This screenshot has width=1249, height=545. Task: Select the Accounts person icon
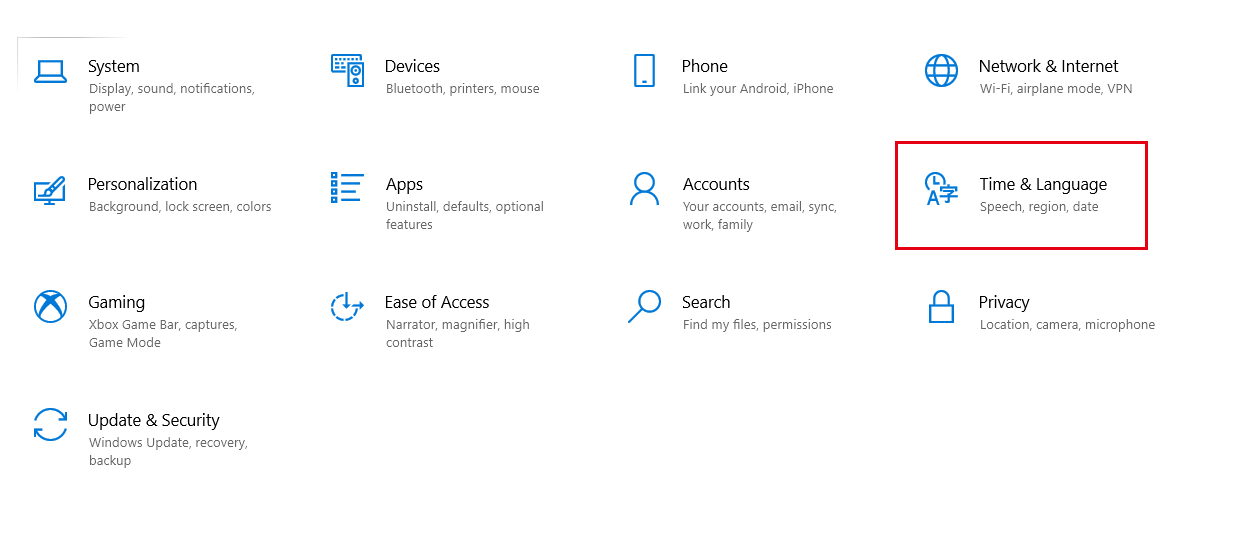644,188
